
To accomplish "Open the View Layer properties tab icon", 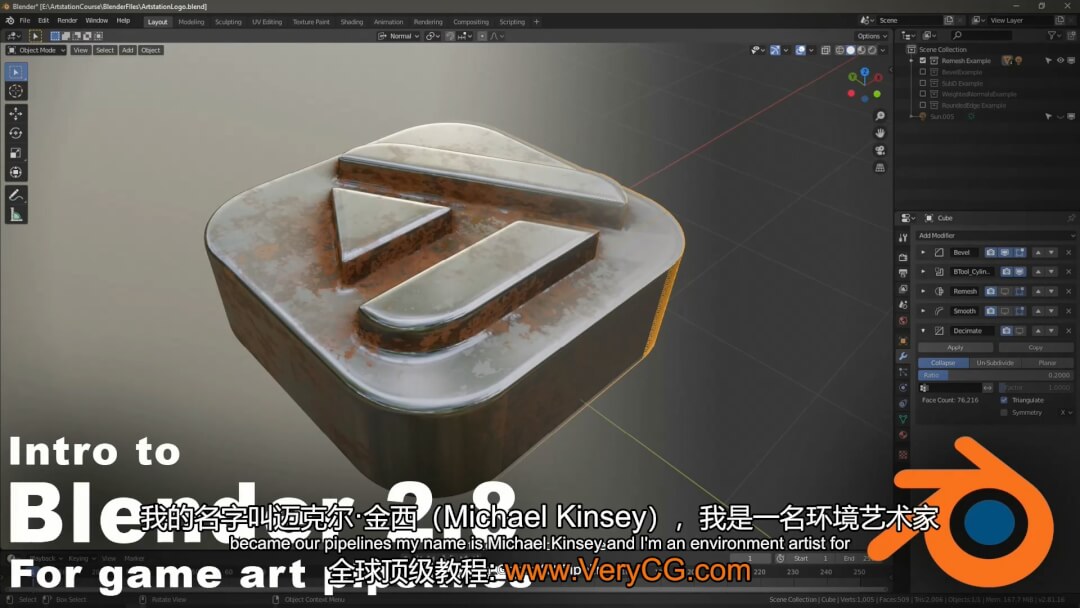I will [903, 289].
